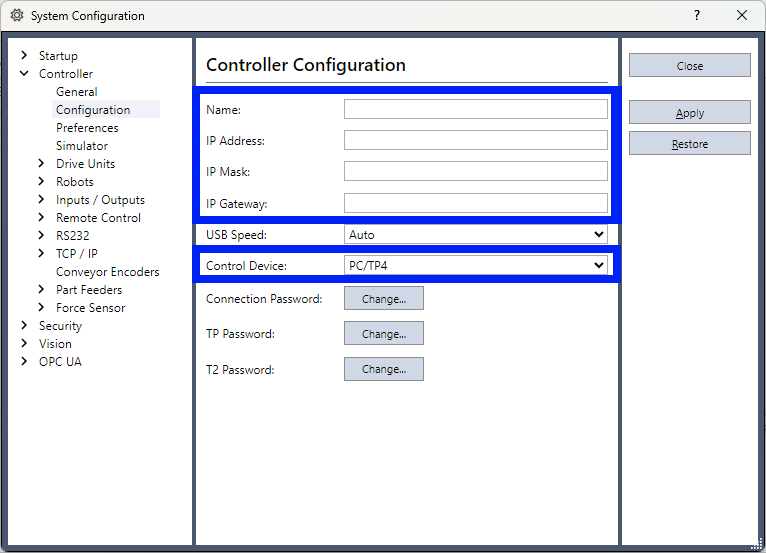The image size is (766, 553).
Task: Close the dialog with the X button
Action: [x=742, y=16]
